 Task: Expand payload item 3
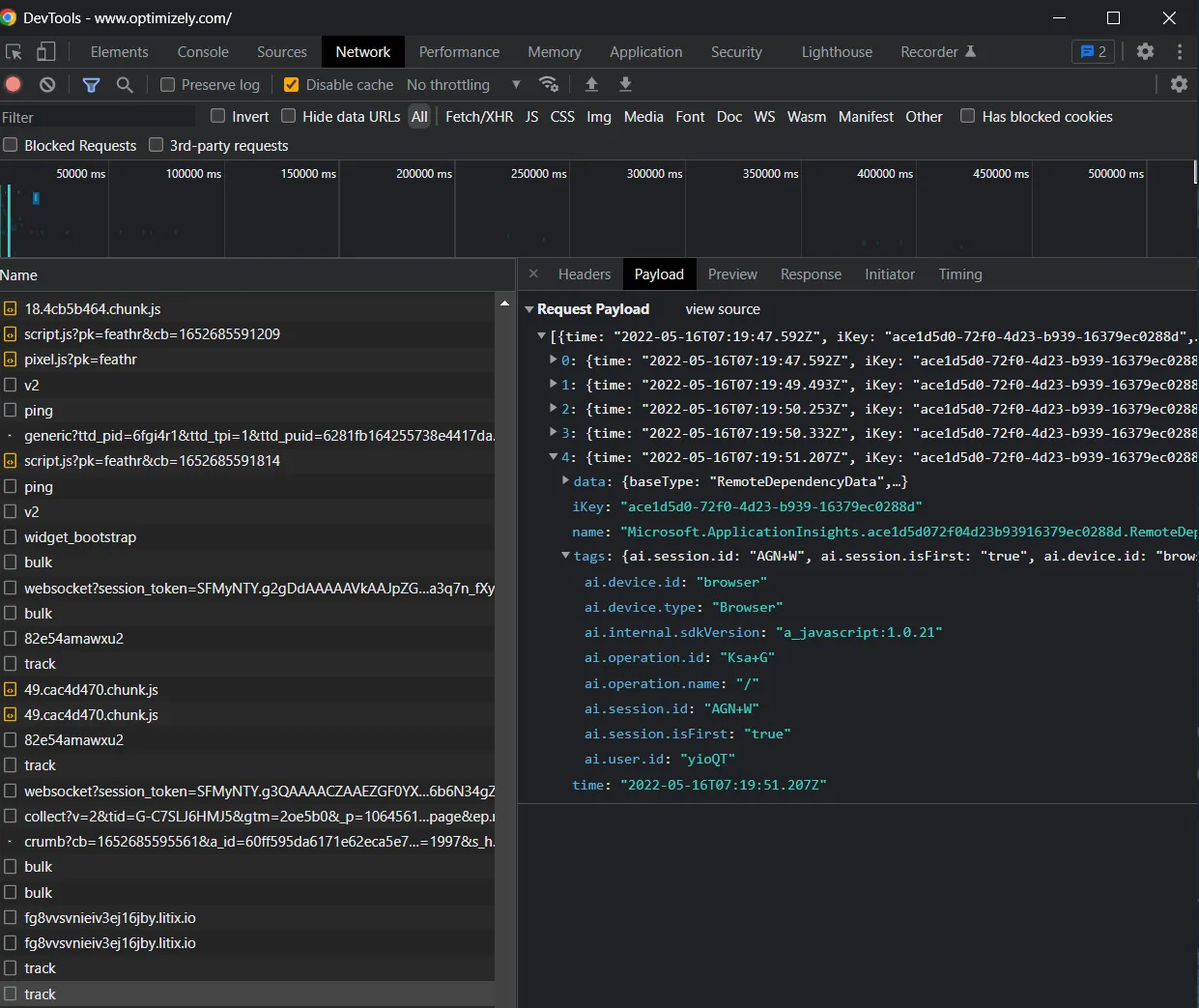554,432
